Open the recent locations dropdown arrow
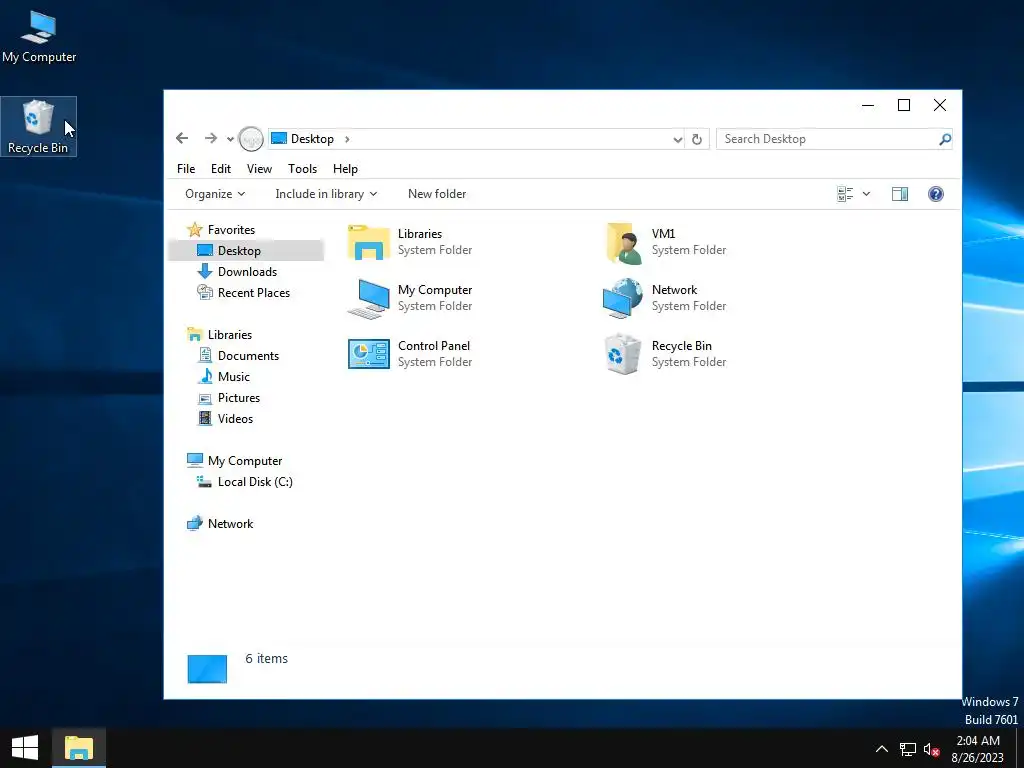This screenshot has width=1024, height=768. pyautogui.click(x=230, y=139)
